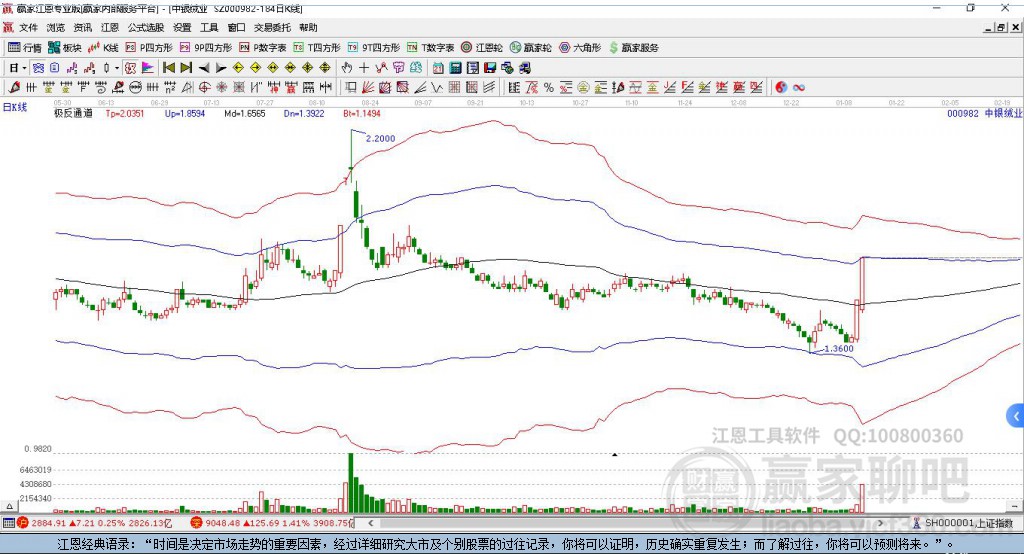The width and height of the screenshot is (1024, 554).
Task: Open the T四方形 tool
Action: [317, 48]
